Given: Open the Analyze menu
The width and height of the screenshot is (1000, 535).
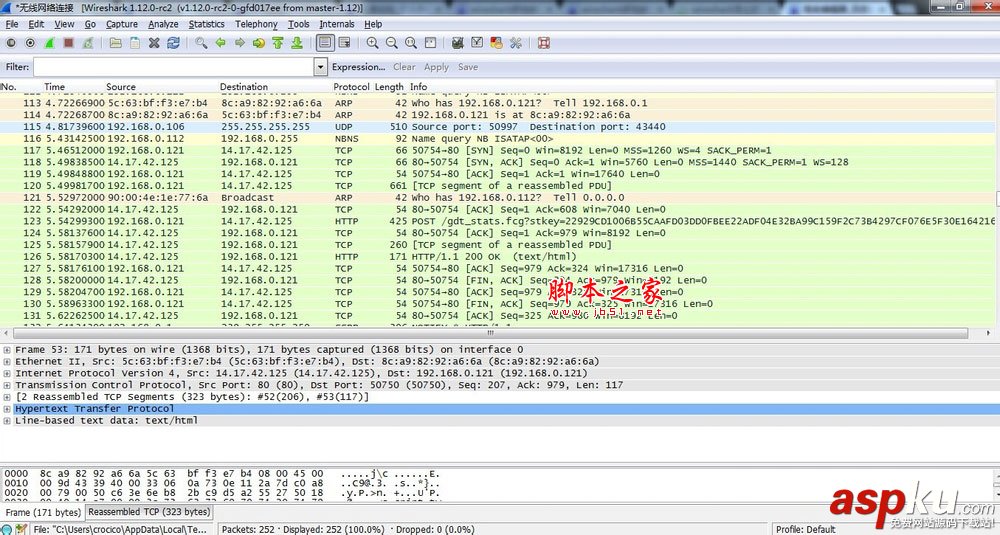Looking at the screenshot, I should coord(163,24).
